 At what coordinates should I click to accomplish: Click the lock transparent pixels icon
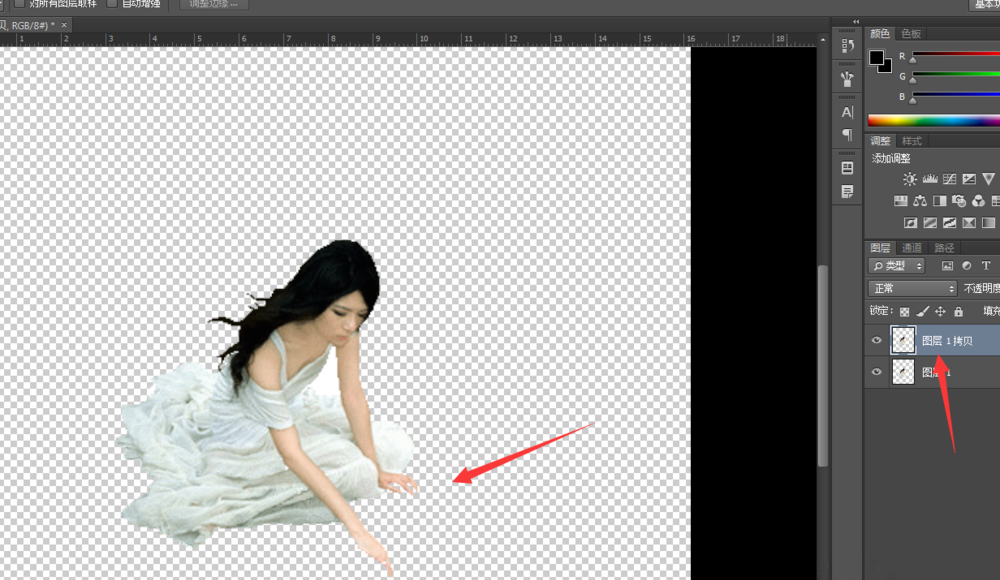point(905,311)
